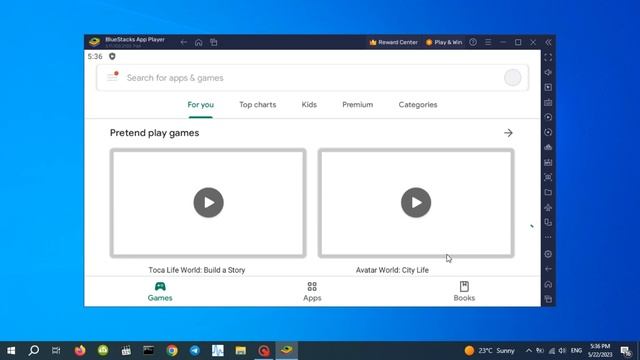Open Avatar World: City Life title
Viewport: 640px width, 360px height.
point(392,270)
